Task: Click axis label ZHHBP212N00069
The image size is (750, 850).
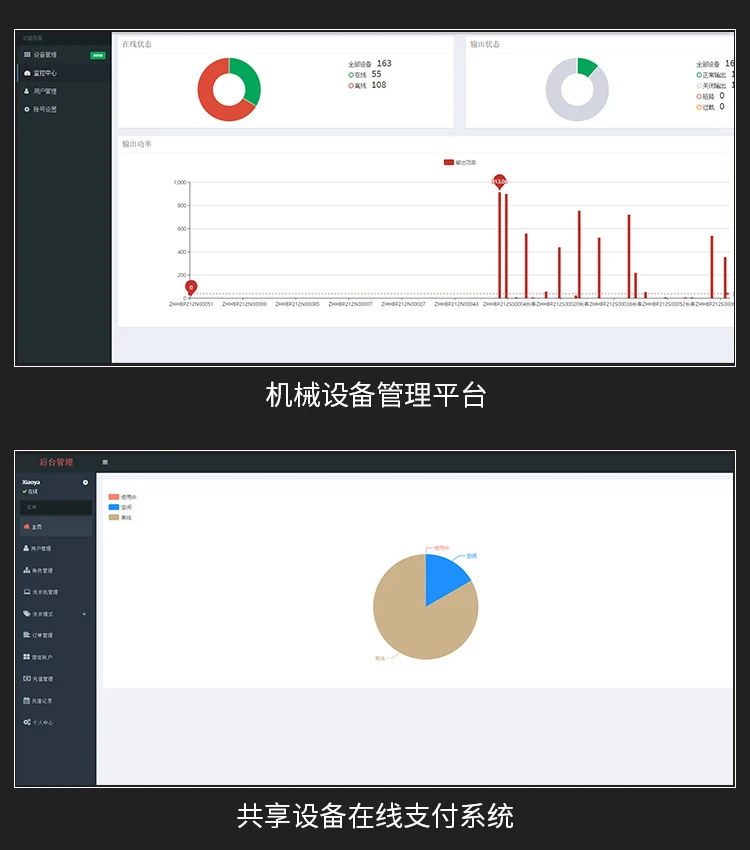Action: point(244,305)
